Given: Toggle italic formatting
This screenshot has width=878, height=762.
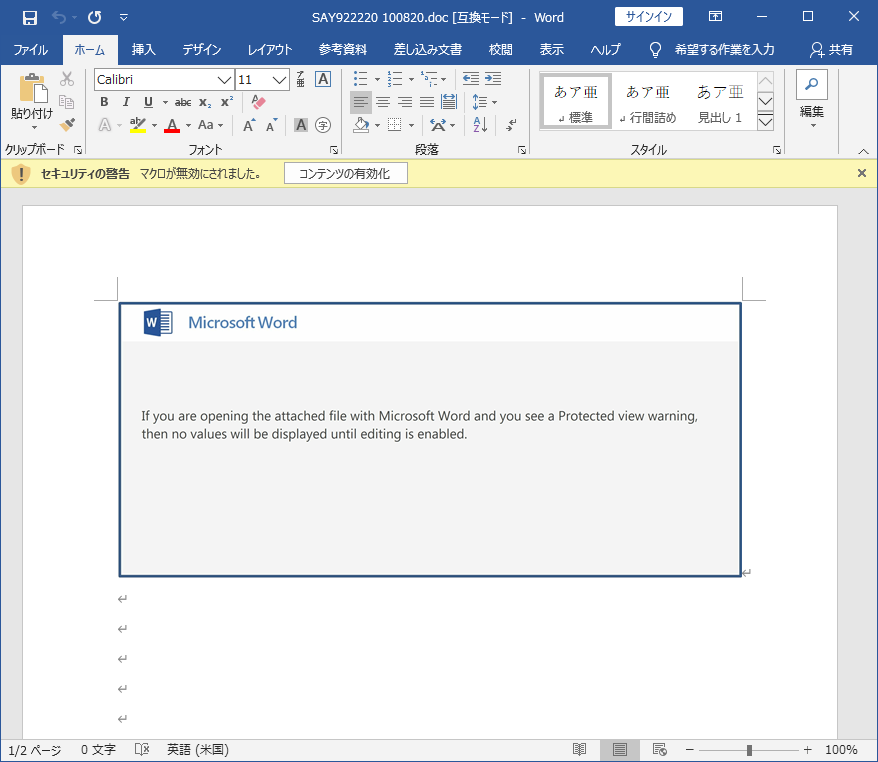Looking at the screenshot, I should [x=126, y=102].
